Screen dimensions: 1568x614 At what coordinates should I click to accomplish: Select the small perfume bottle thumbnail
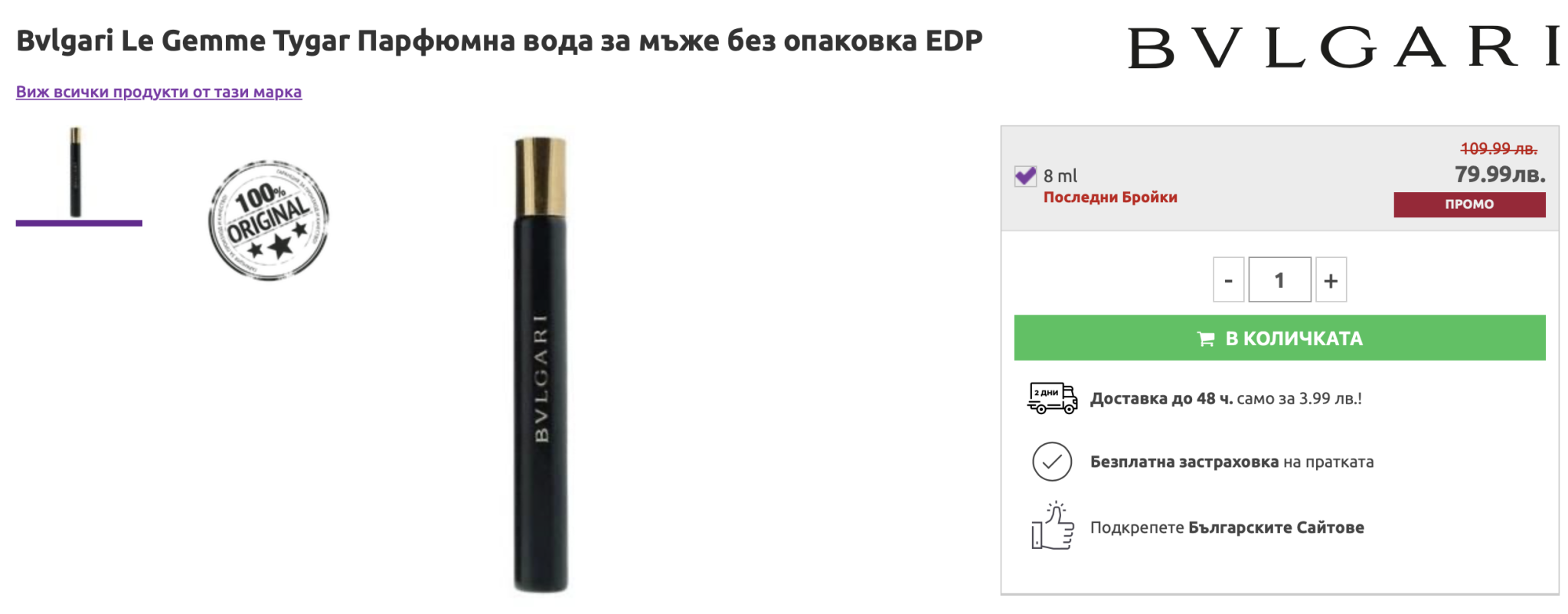click(x=76, y=172)
